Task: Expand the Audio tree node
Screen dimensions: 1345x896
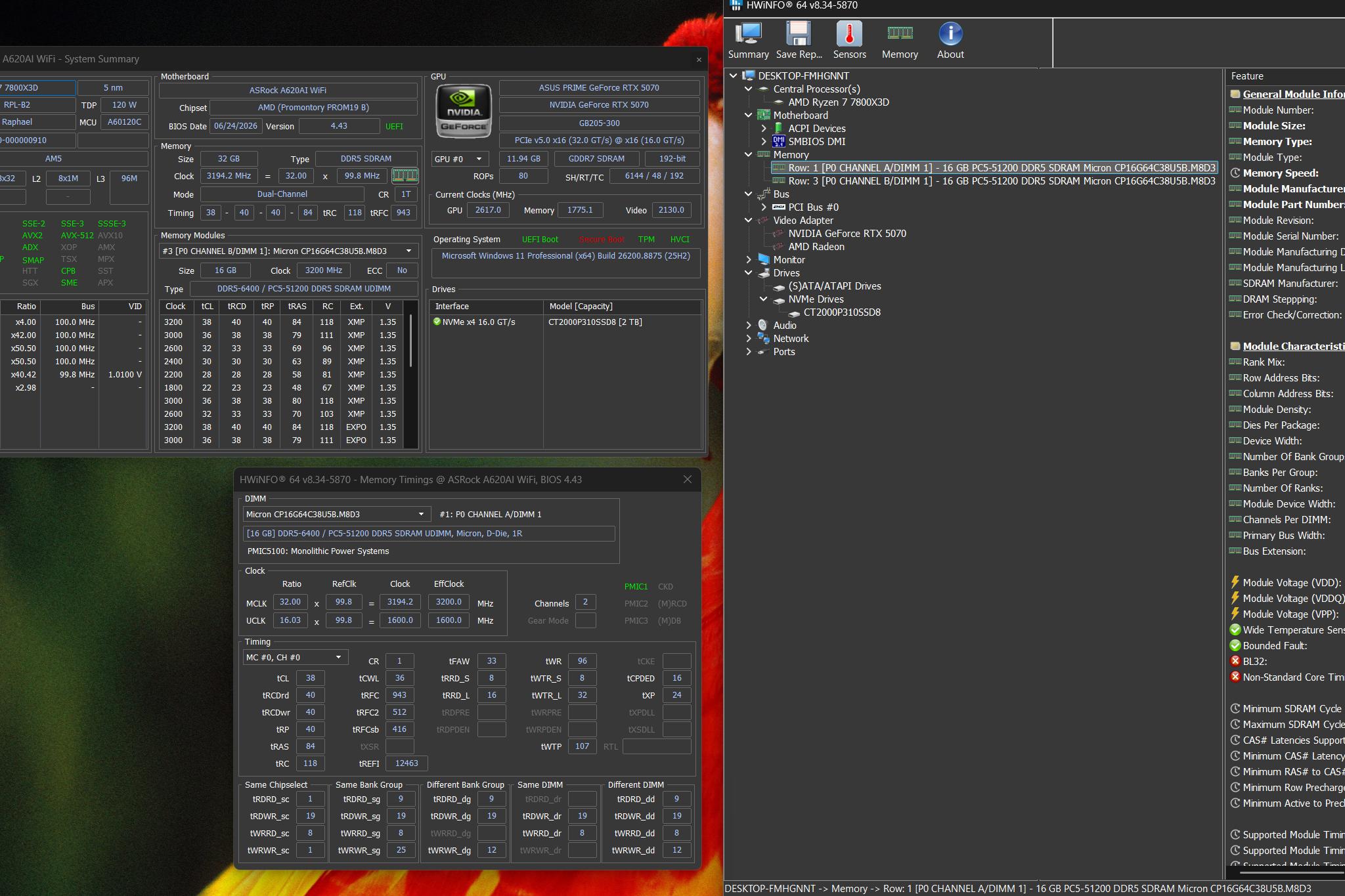Action: coord(748,326)
